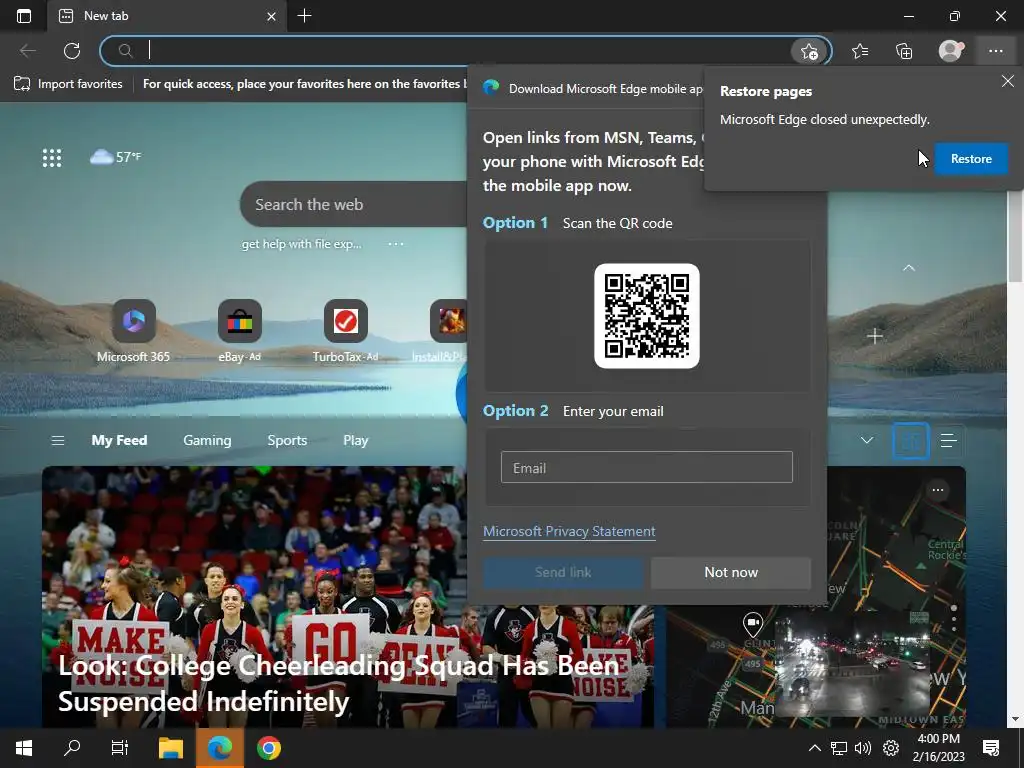Click Import favorites in favorites bar
This screenshot has width=1024, height=768.
pos(69,84)
